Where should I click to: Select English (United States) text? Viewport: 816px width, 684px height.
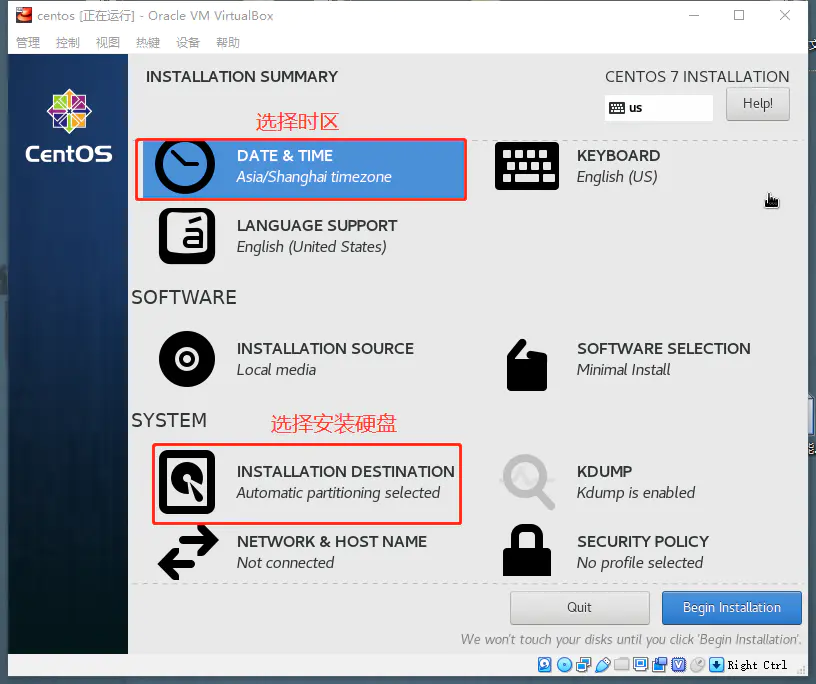[312, 247]
